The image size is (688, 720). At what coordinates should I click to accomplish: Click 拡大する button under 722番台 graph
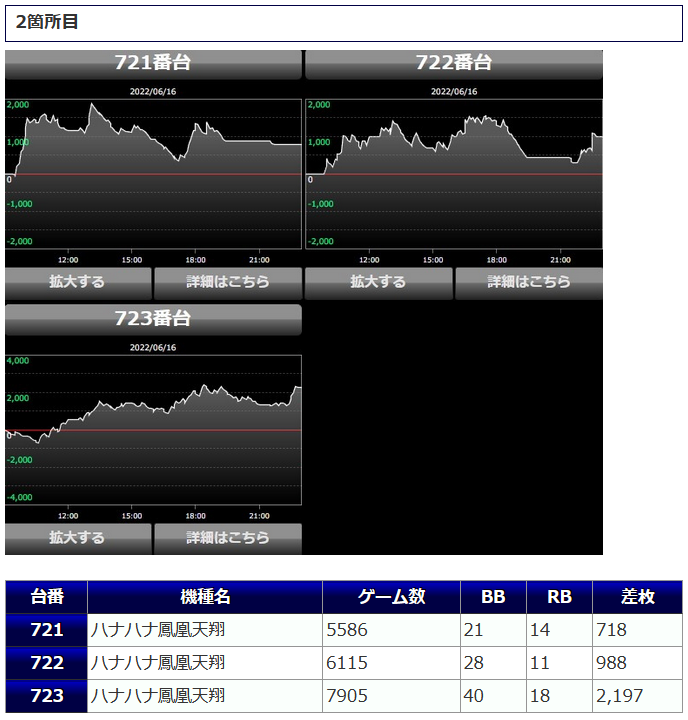pyautogui.click(x=379, y=281)
